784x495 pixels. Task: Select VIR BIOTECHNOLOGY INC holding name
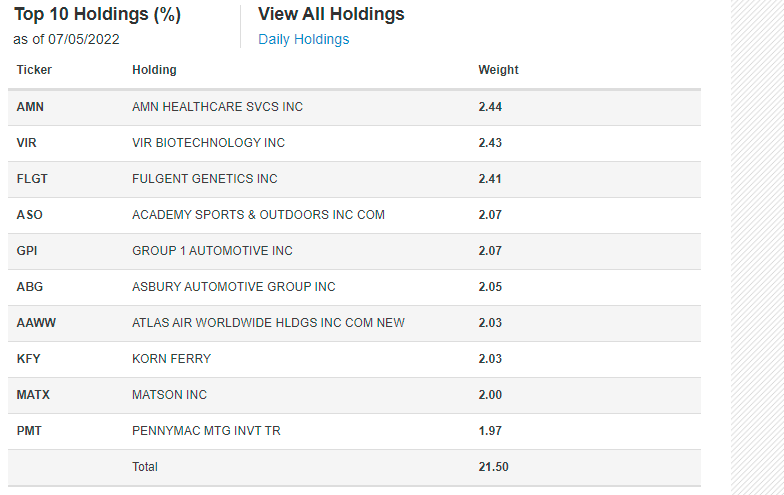click(x=208, y=143)
